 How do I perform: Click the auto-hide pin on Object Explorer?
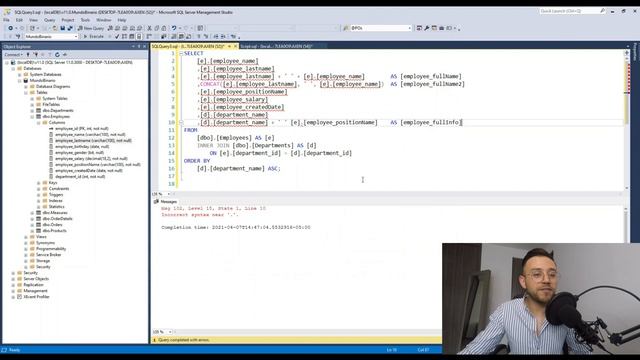tap(139, 47)
